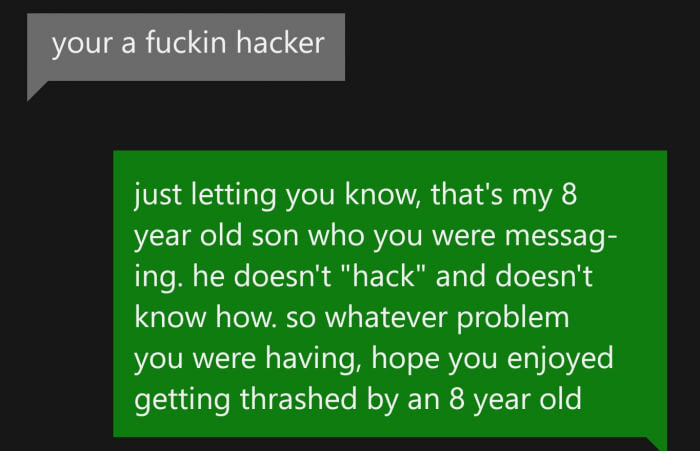Click the word 'fuckin' in gray bubble

(186, 43)
